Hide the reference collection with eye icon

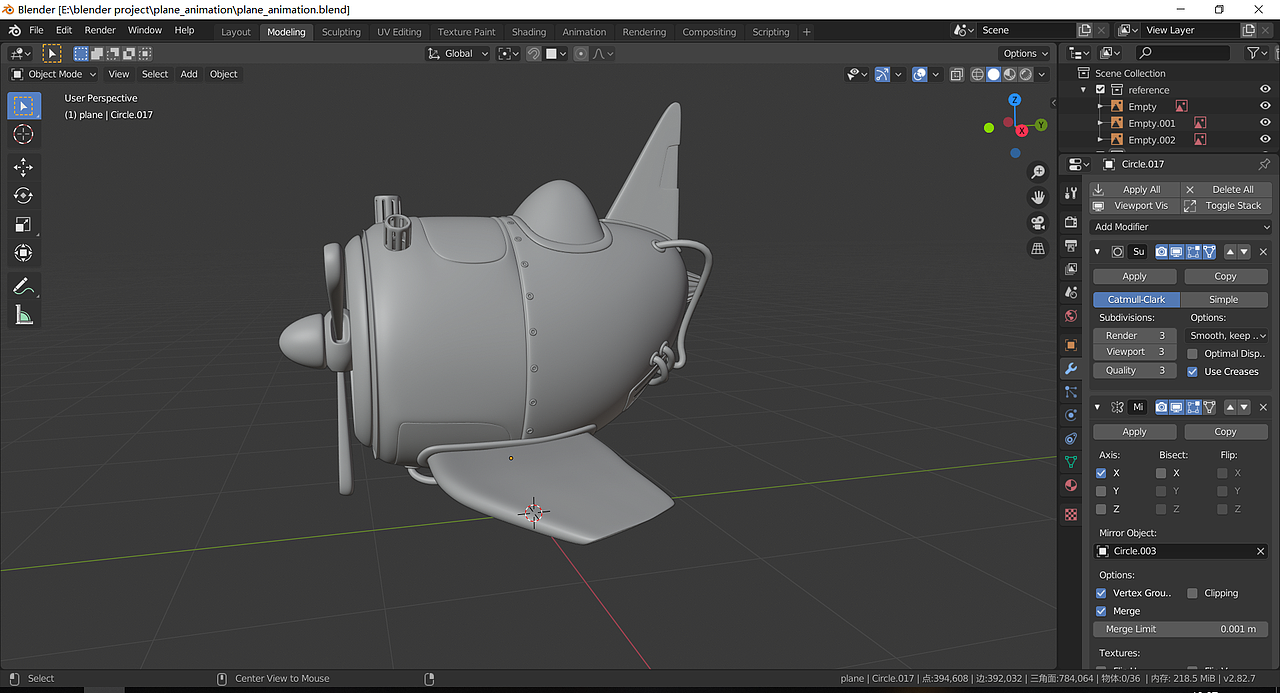point(1265,90)
